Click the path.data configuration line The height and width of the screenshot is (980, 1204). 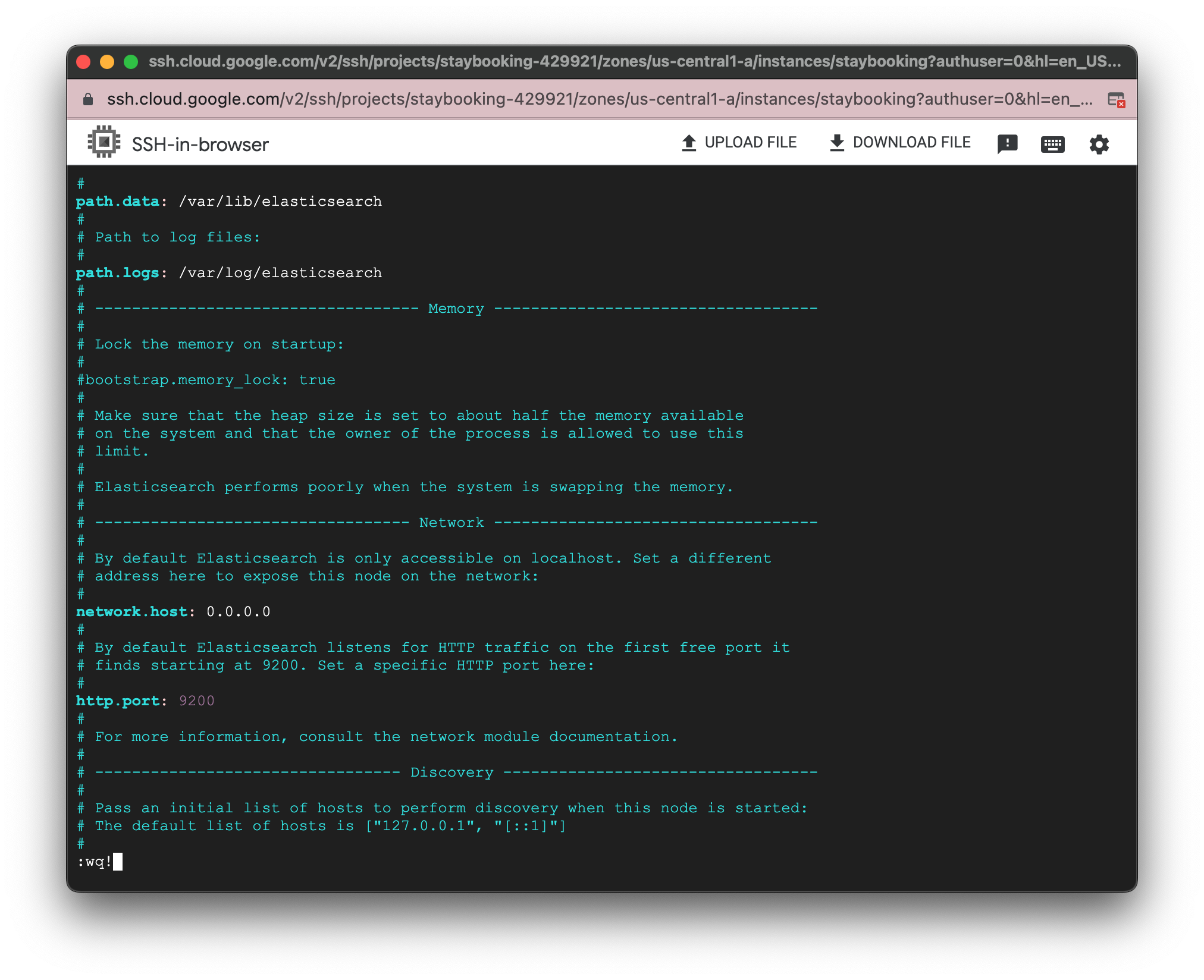[x=228, y=201]
